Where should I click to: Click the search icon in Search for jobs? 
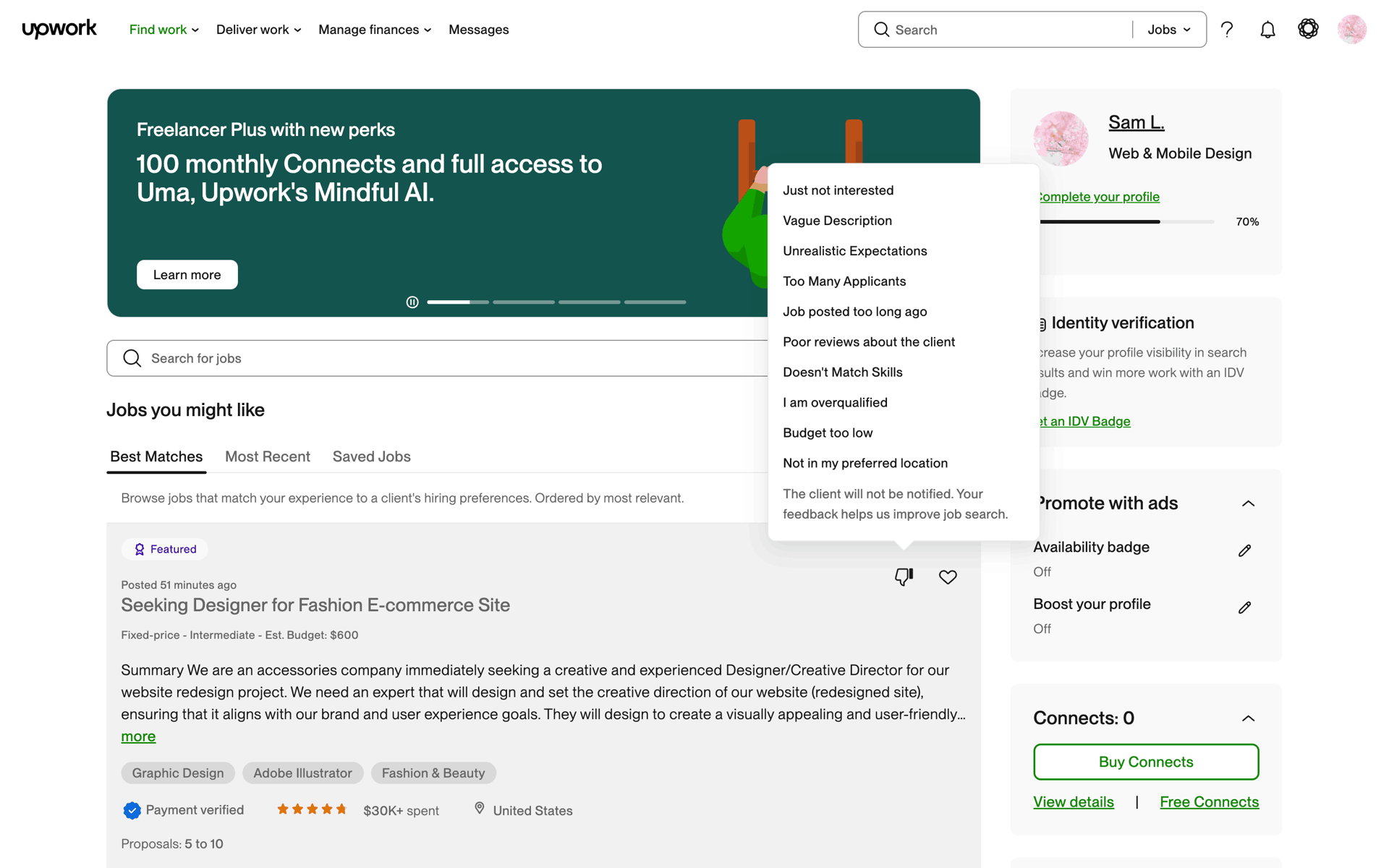click(x=132, y=358)
